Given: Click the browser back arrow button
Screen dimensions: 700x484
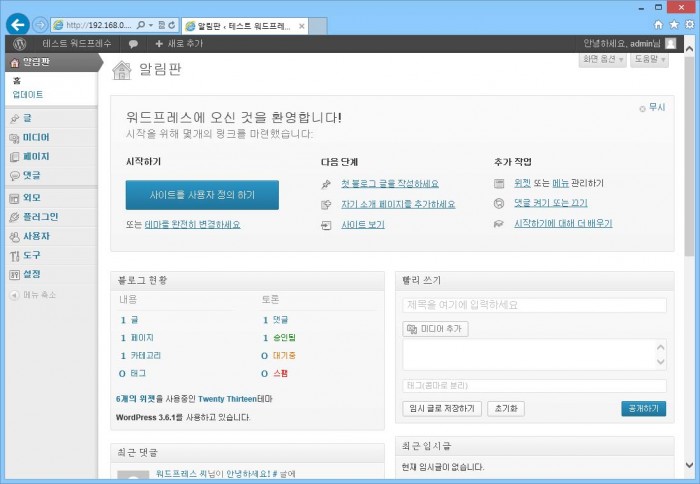Looking at the screenshot, I should pyautogui.click(x=17, y=25).
